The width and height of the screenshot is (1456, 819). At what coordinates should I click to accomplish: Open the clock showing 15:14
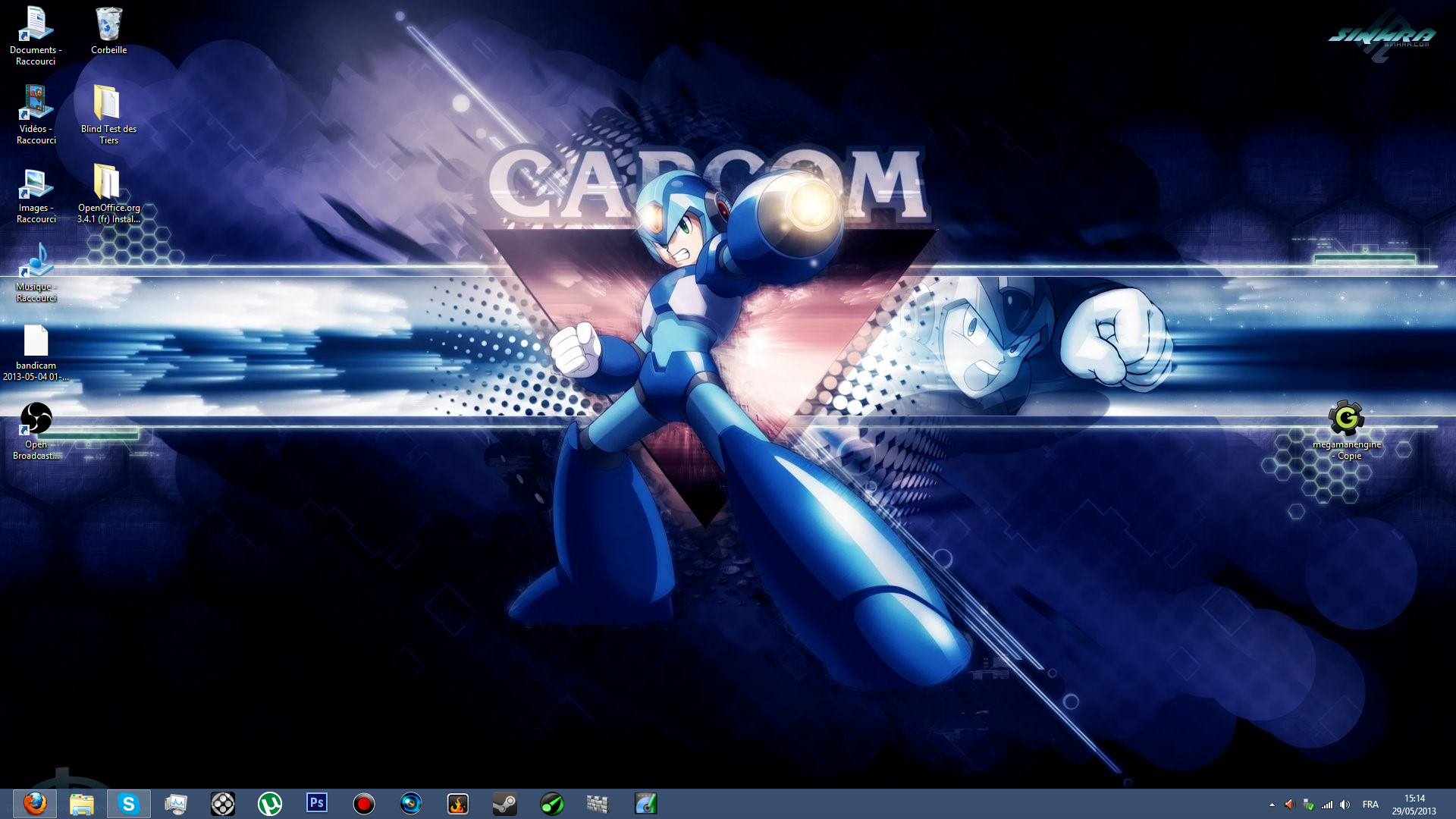1414,805
